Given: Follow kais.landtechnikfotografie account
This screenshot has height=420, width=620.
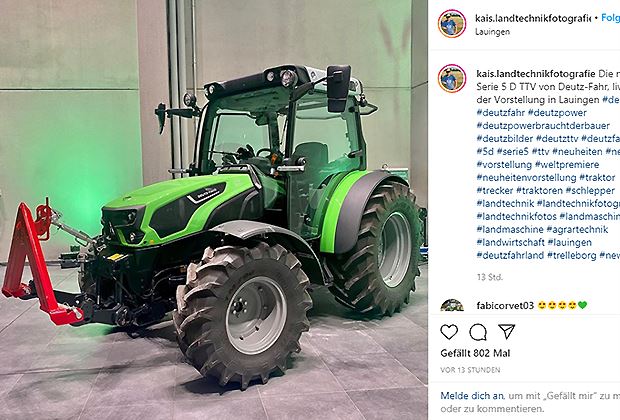Looking at the screenshot, I should (611, 18).
